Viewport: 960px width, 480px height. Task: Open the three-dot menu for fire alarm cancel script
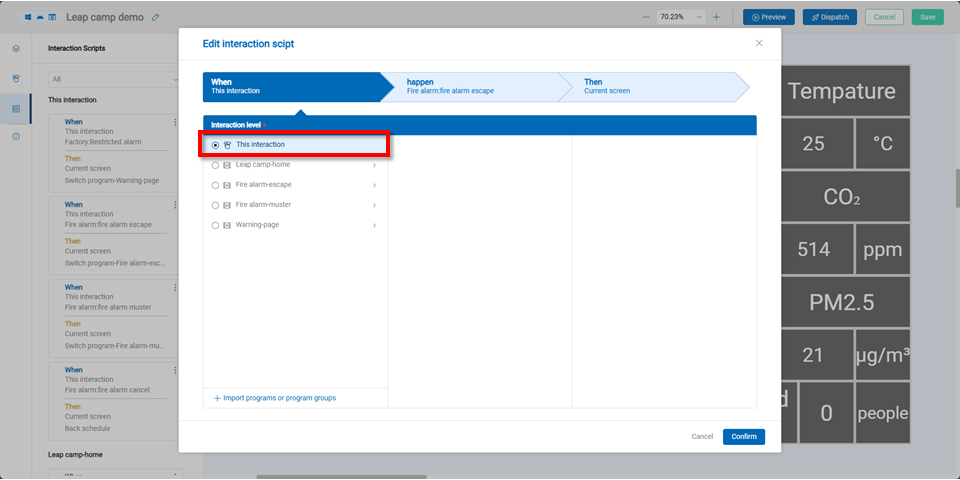[x=176, y=370]
